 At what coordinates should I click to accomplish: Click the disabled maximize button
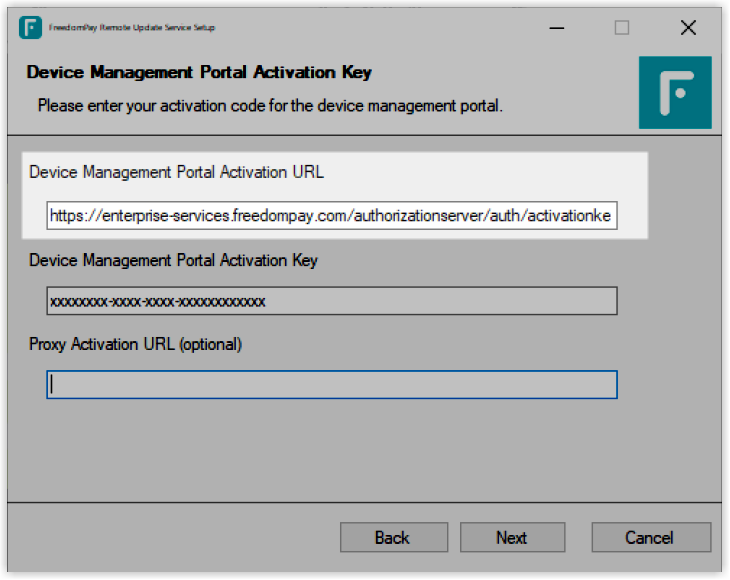[x=622, y=27]
